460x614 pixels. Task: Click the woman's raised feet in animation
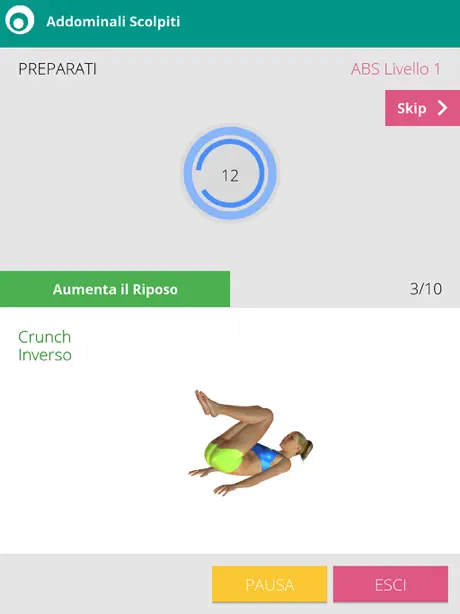[x=206, y=403]
